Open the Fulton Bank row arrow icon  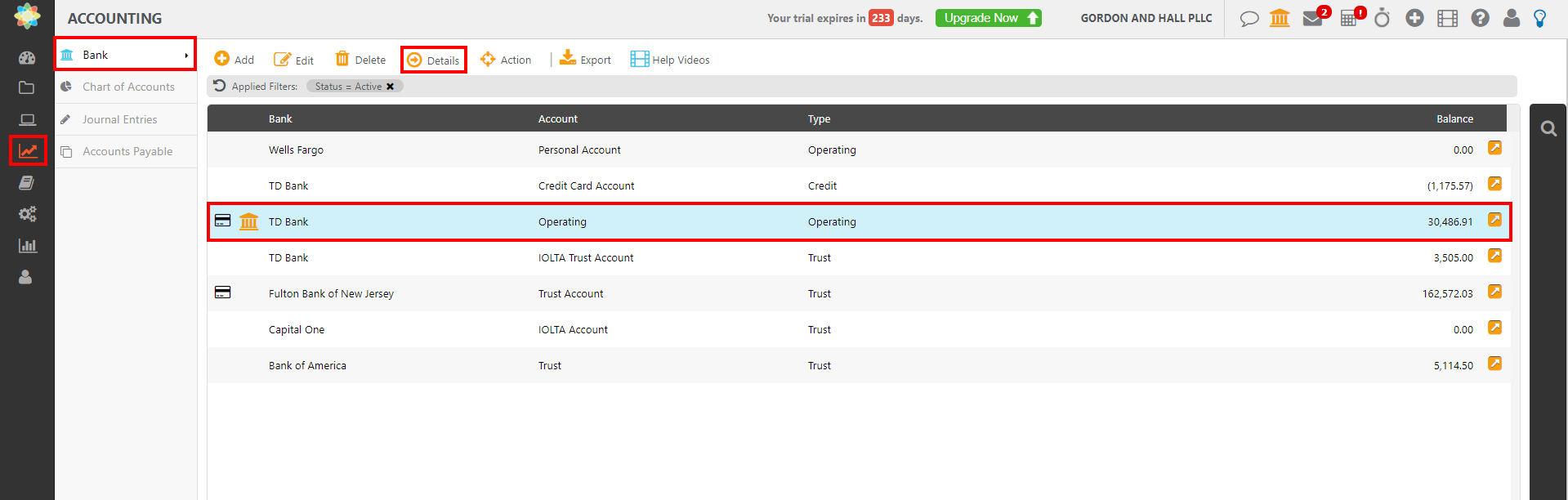1494,292
